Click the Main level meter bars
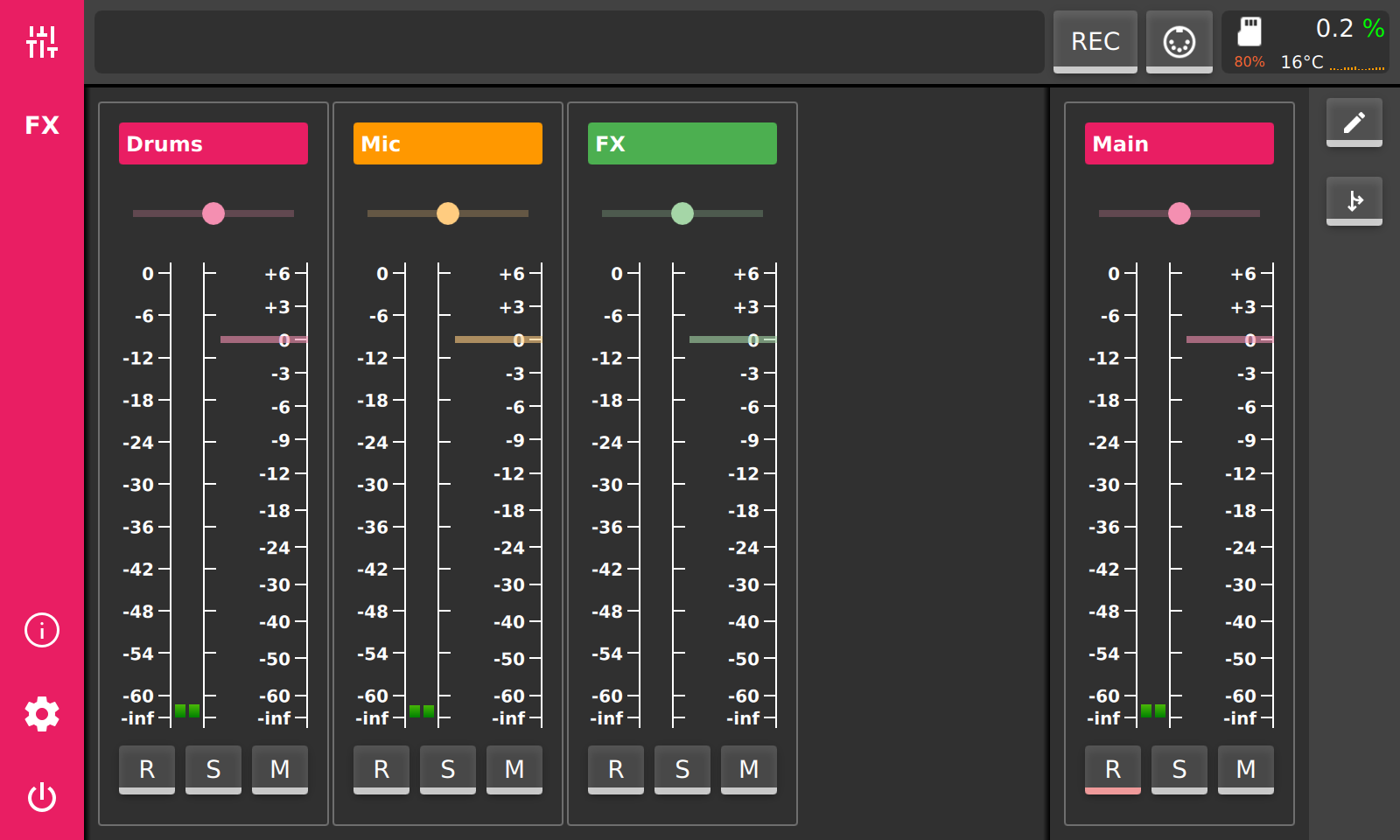 [x=1153, y=710]
